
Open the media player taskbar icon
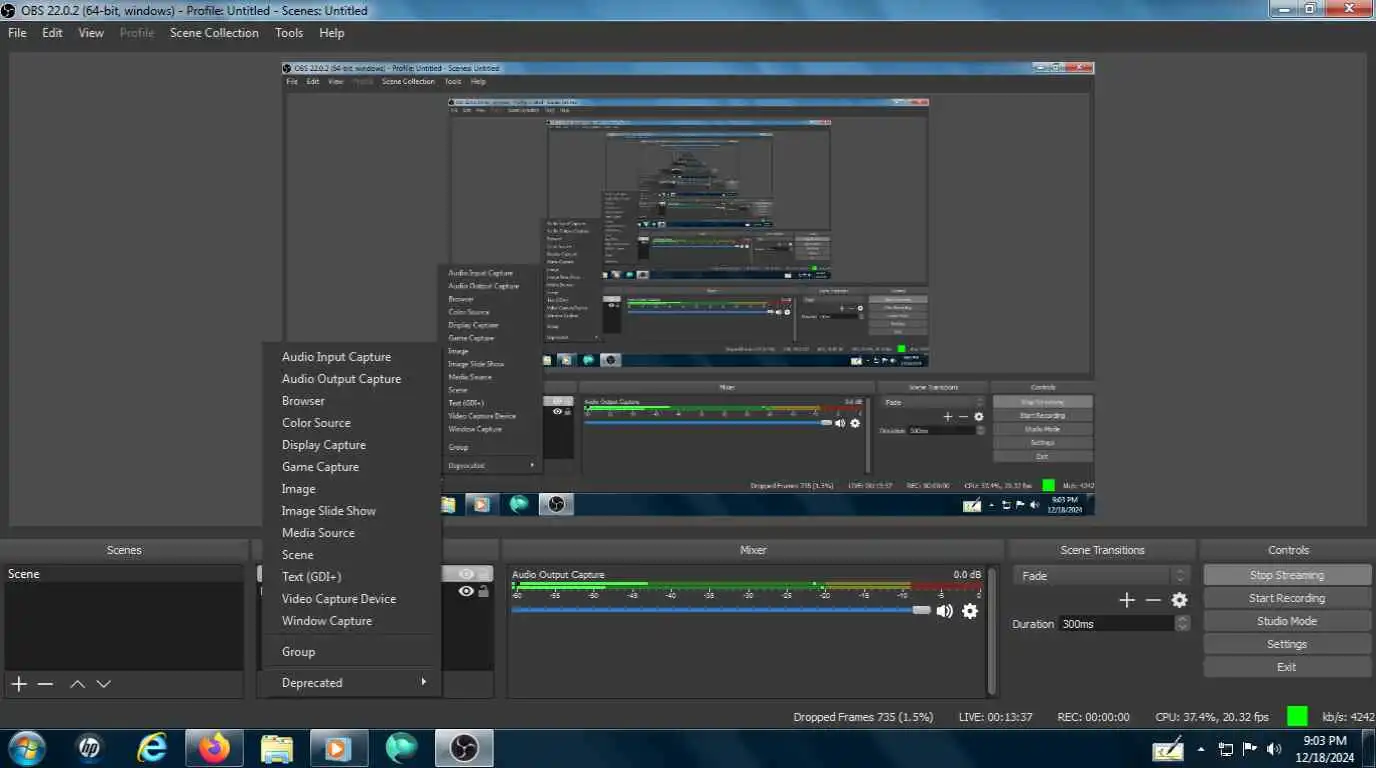tap(339, 748)
